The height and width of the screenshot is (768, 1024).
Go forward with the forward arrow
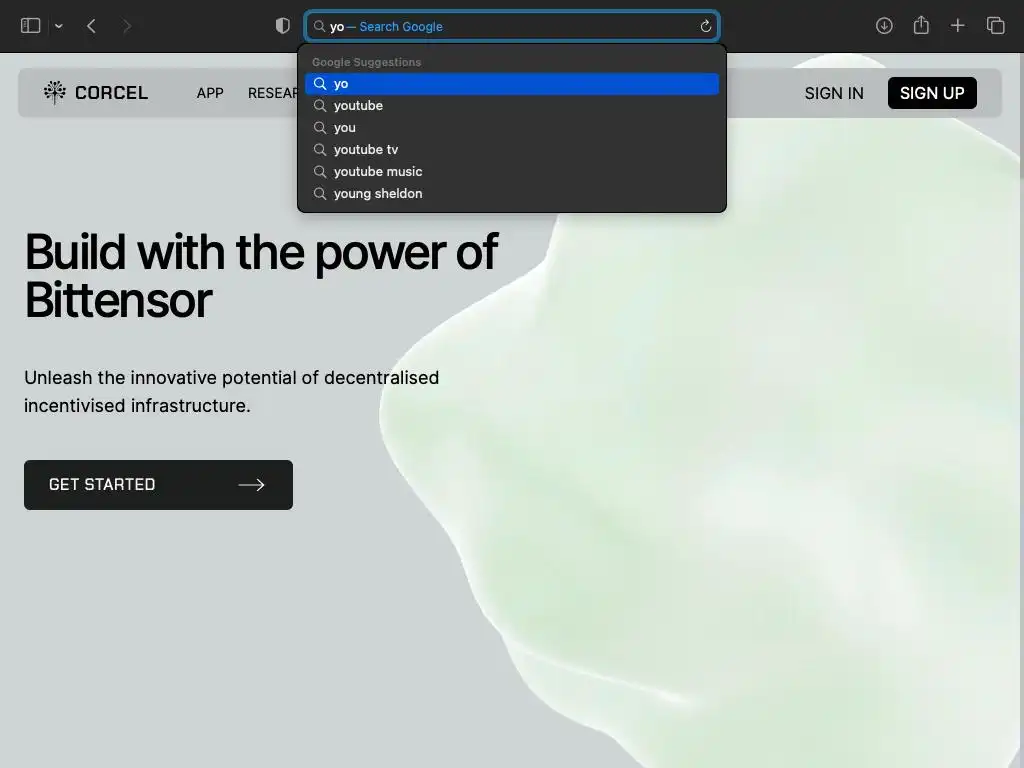[127, 26]
